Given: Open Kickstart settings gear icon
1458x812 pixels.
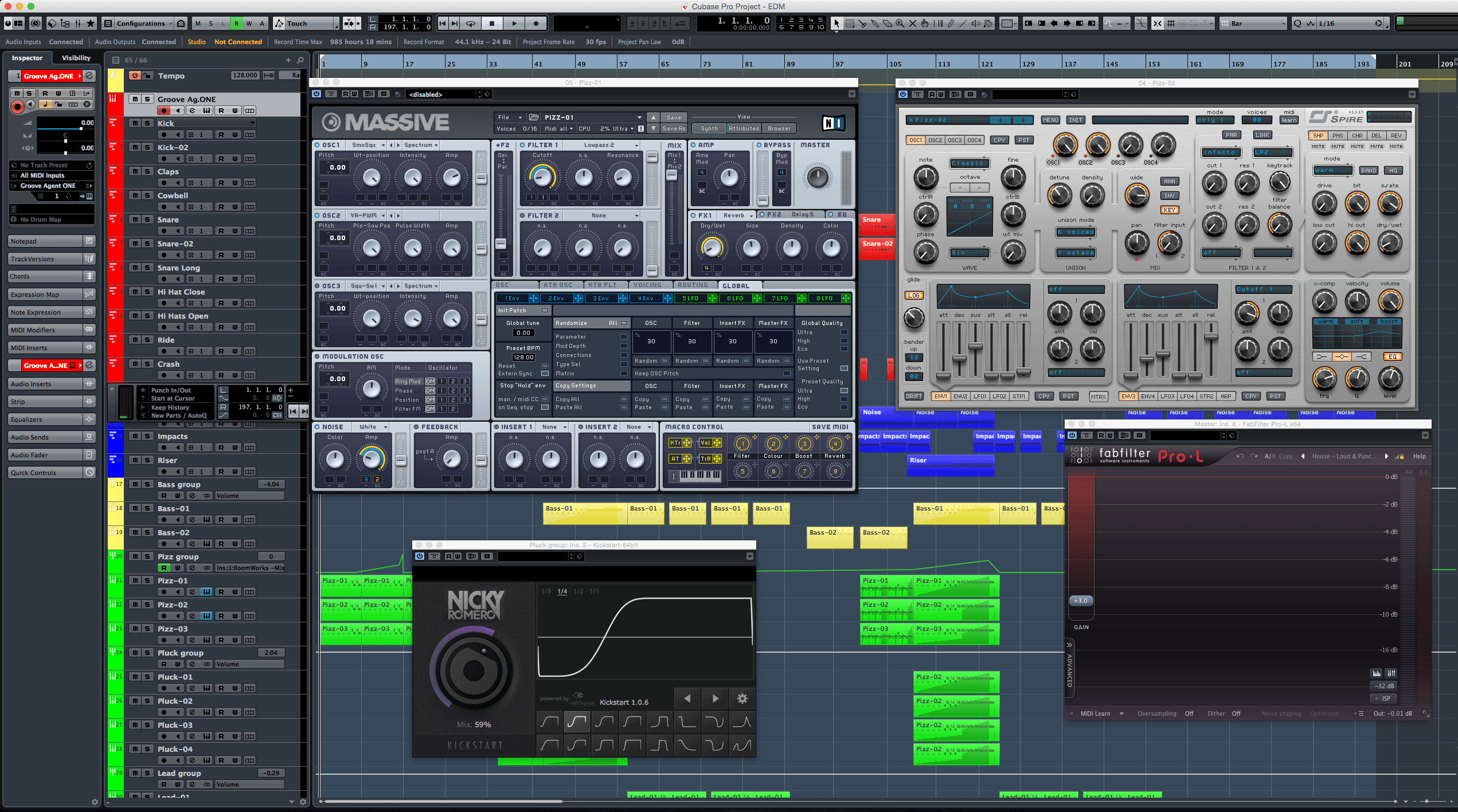Looking at the screenshot, I should point(742,699).
